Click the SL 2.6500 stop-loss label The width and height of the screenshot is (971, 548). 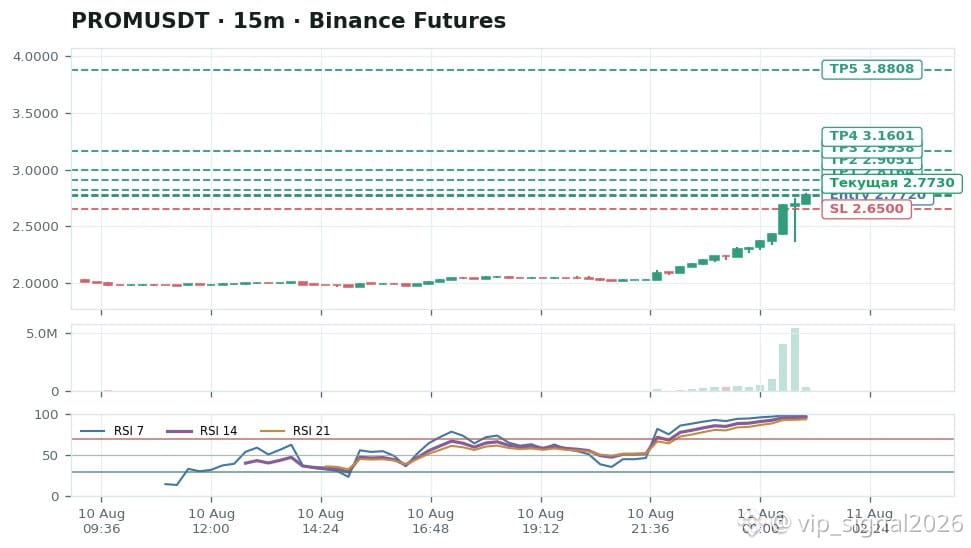[866, 209]
